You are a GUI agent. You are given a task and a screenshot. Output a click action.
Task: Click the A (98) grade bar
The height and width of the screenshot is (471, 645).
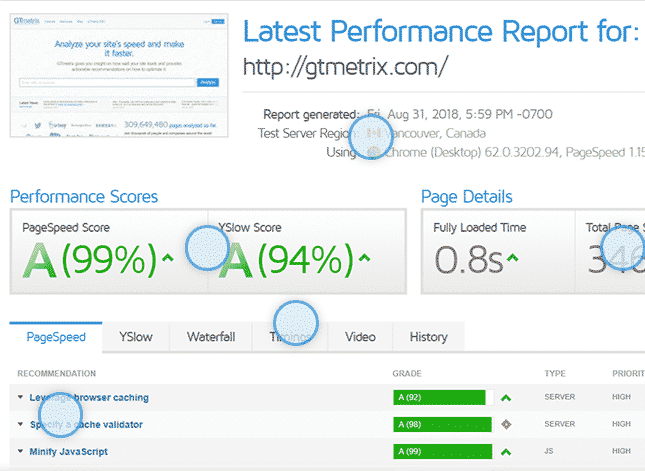point(443,425)
